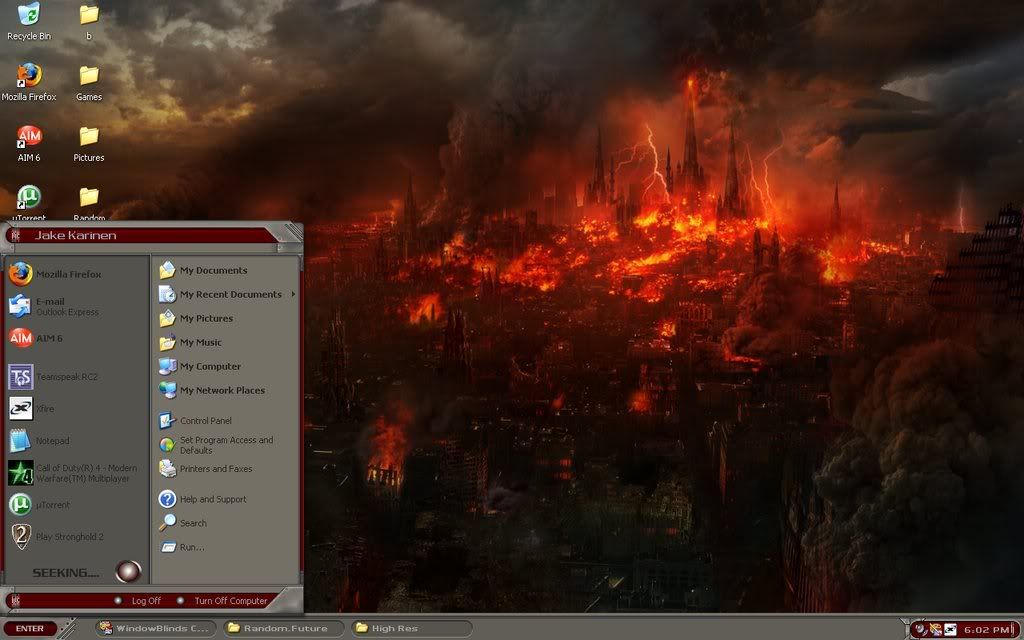Open the SEEKING.... all programs button
This screenshot has height=640, width=1024.
86,572
